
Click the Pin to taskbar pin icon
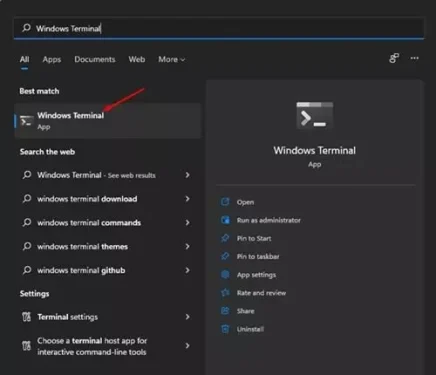(225, 256)
